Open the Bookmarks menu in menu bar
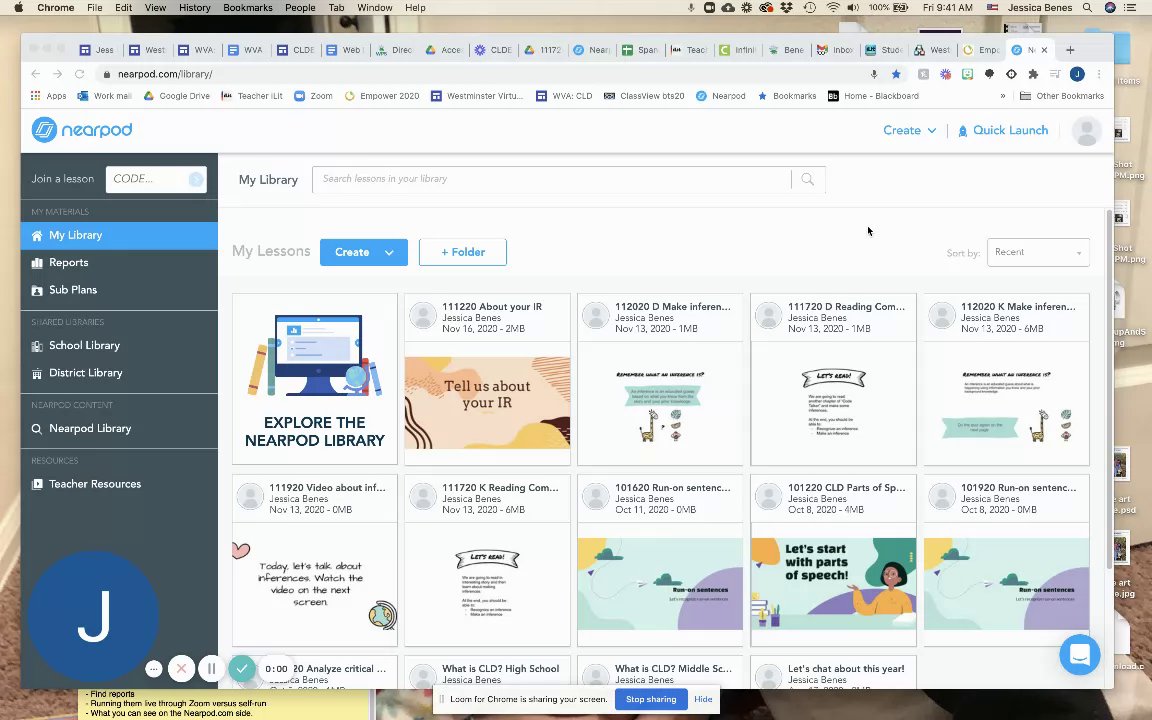1152x720 pixels. pyautogui.click(x=248, y=7)
